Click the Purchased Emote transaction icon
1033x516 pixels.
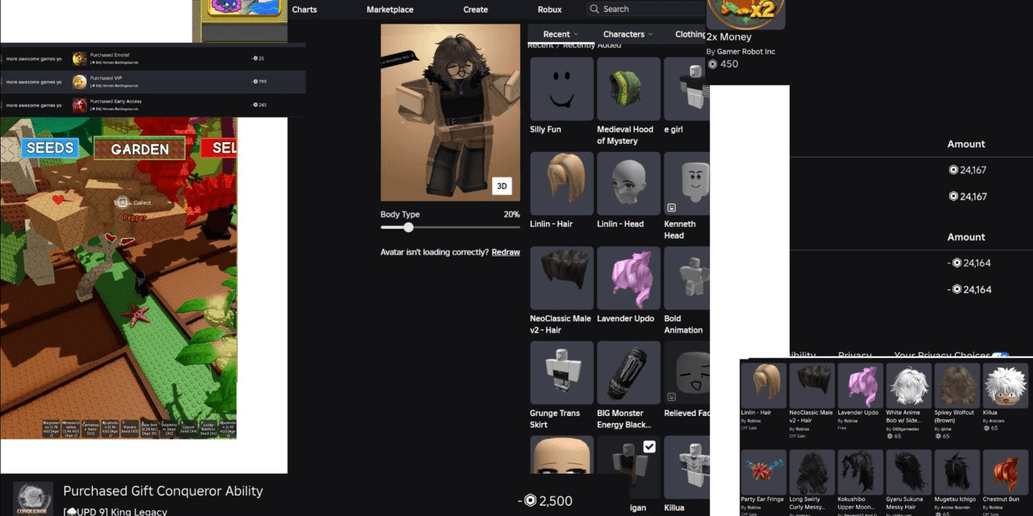click(80, 59)
